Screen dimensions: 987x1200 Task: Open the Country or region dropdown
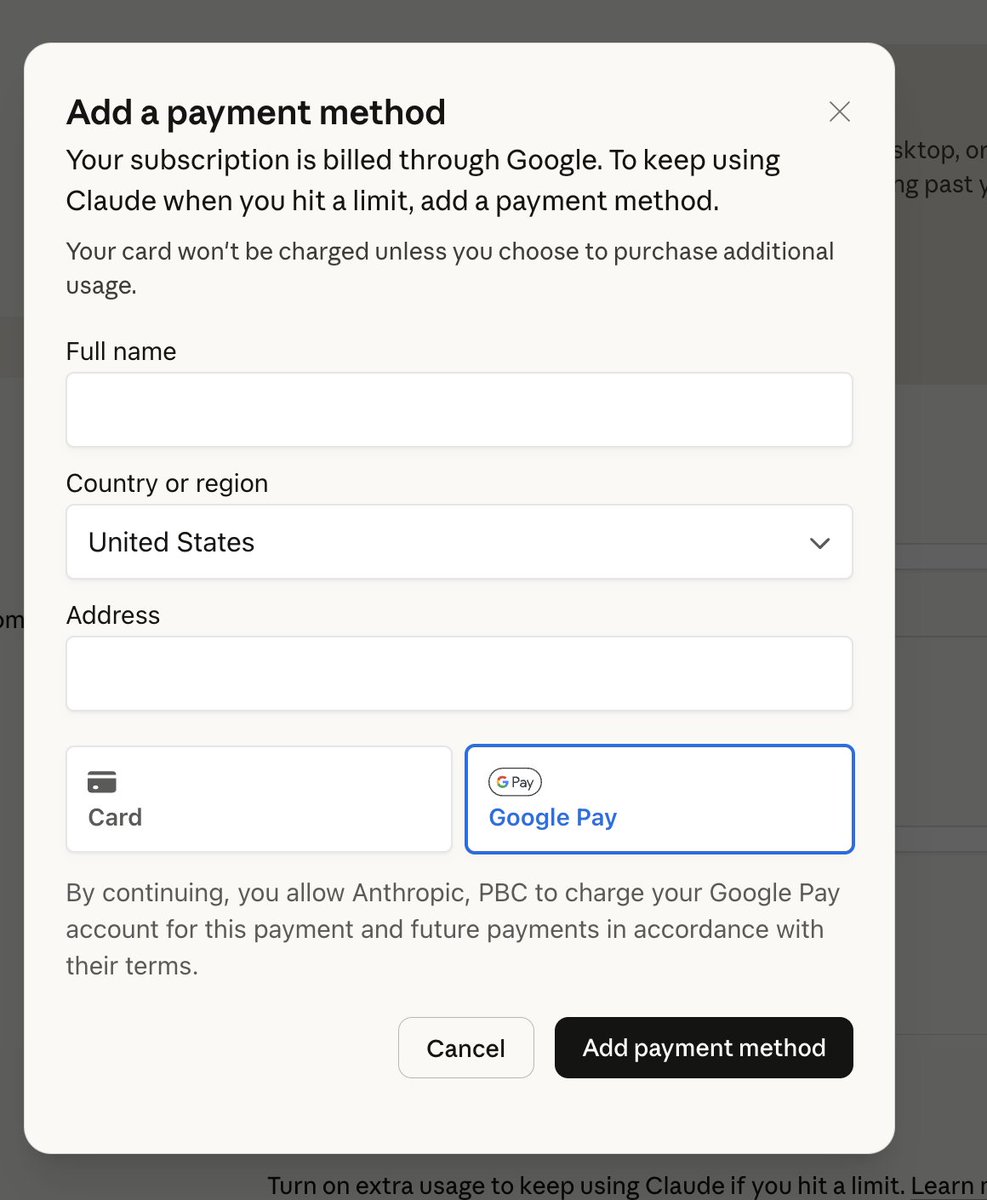[459, 542]
